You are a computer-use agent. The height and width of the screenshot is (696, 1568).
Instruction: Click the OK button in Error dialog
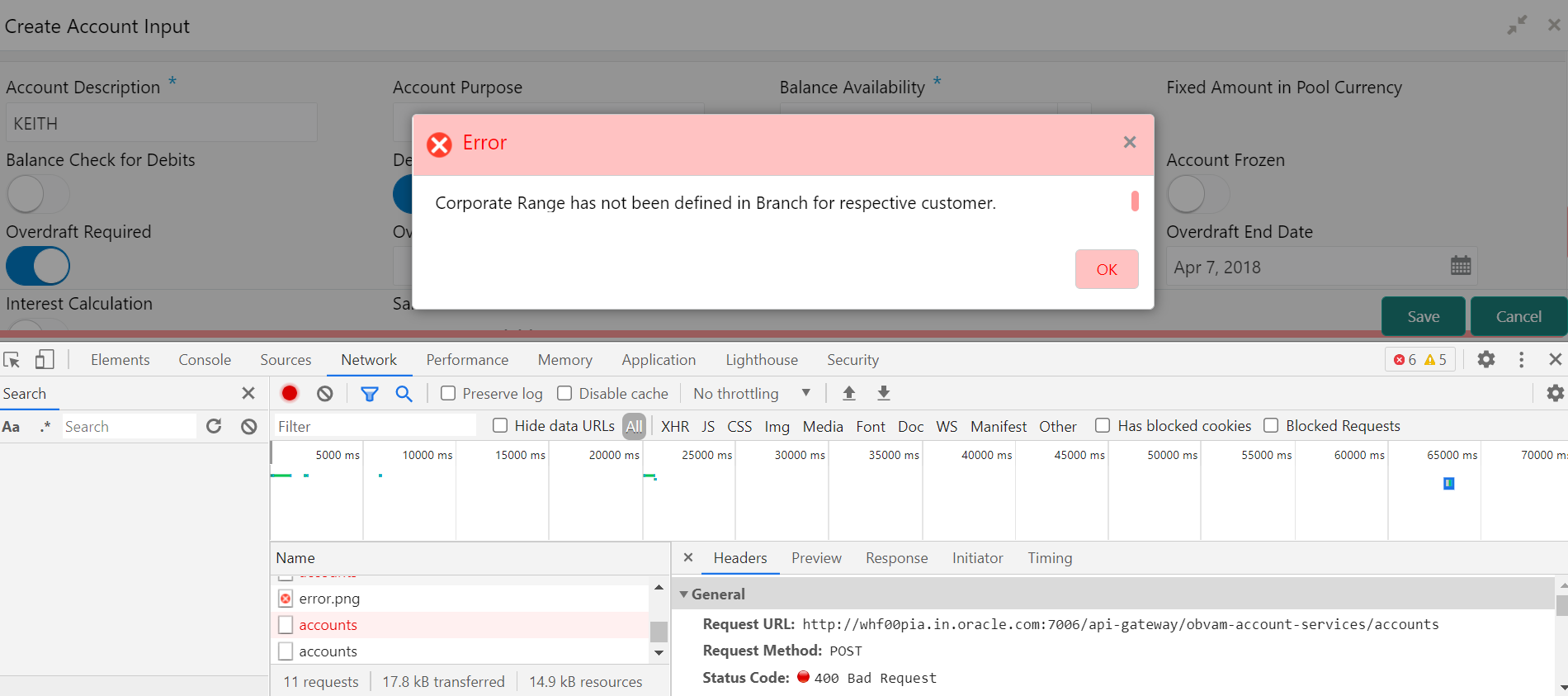1107,269
